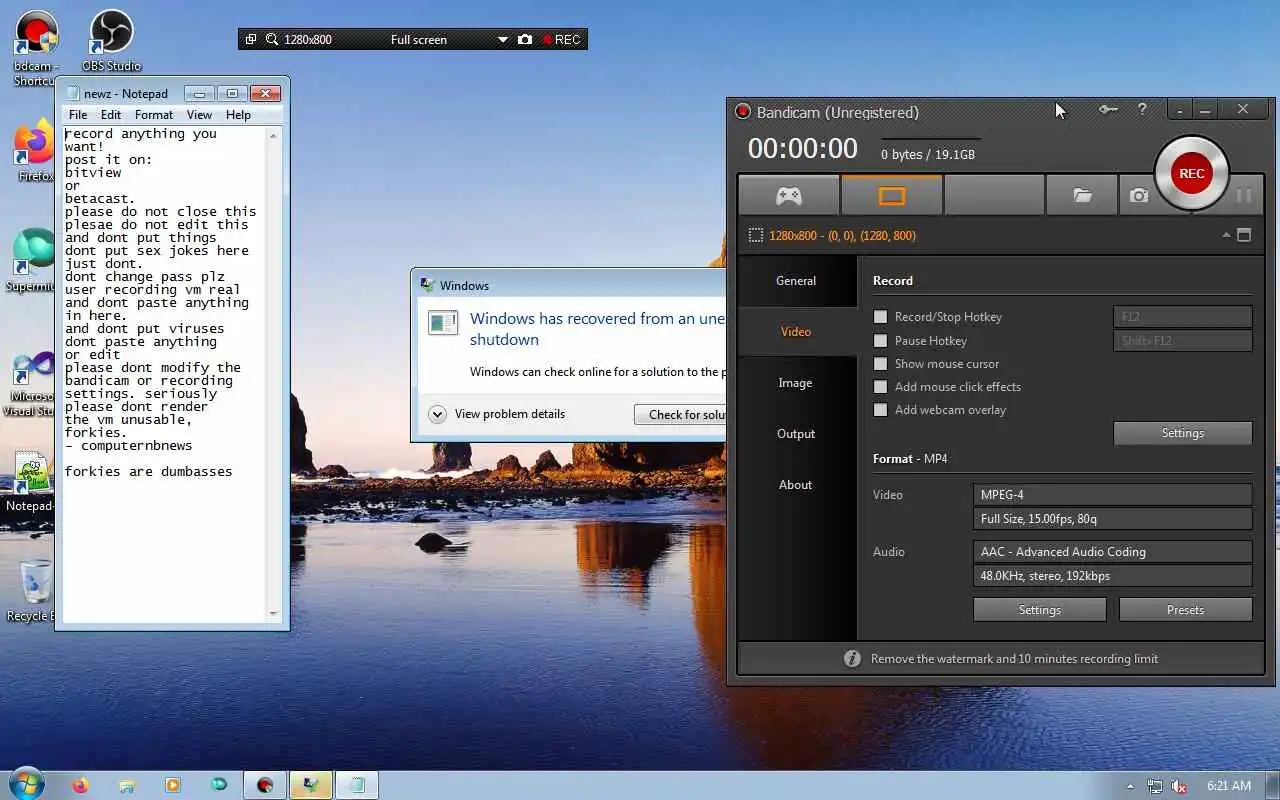This screenshot has width=1280, height=800.
Task: Click Settings button under Record section
Action: pos(1183,433)
